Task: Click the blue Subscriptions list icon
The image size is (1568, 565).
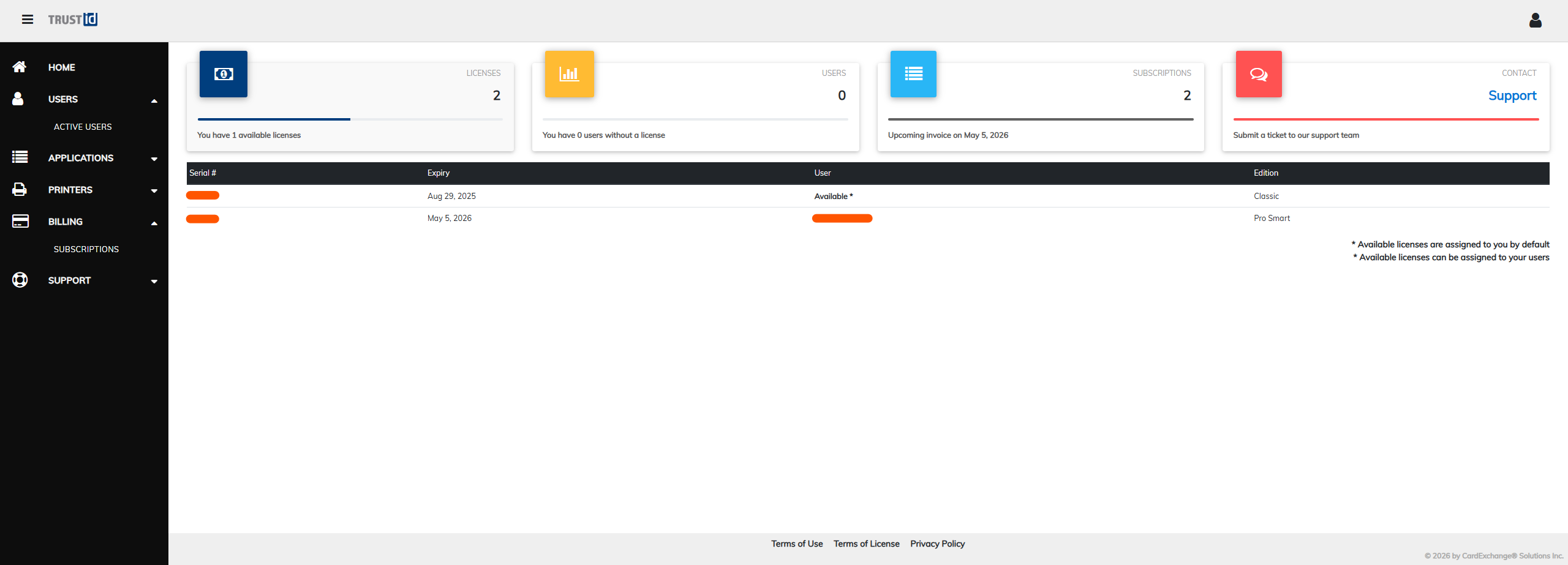Action: pyautogui.click(x=913, y=74)
